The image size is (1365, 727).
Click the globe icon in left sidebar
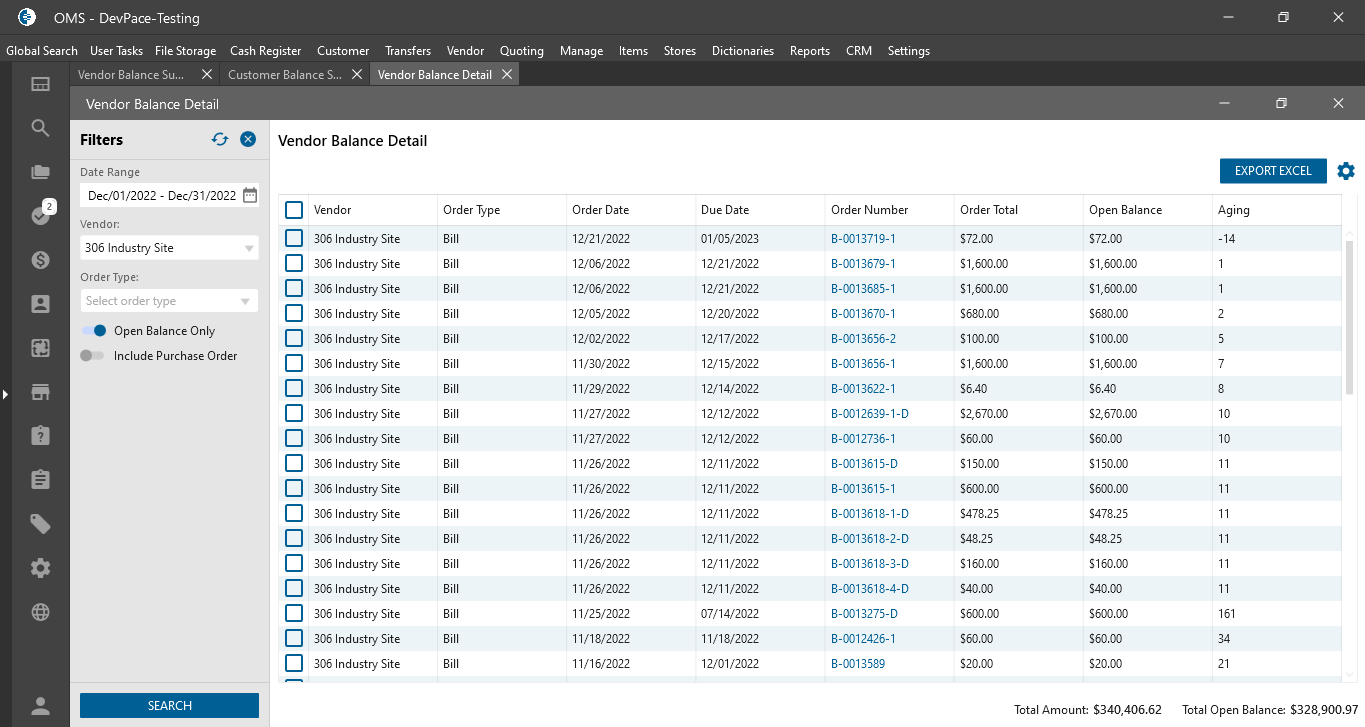pyautogui.click(x=40, y=612)
